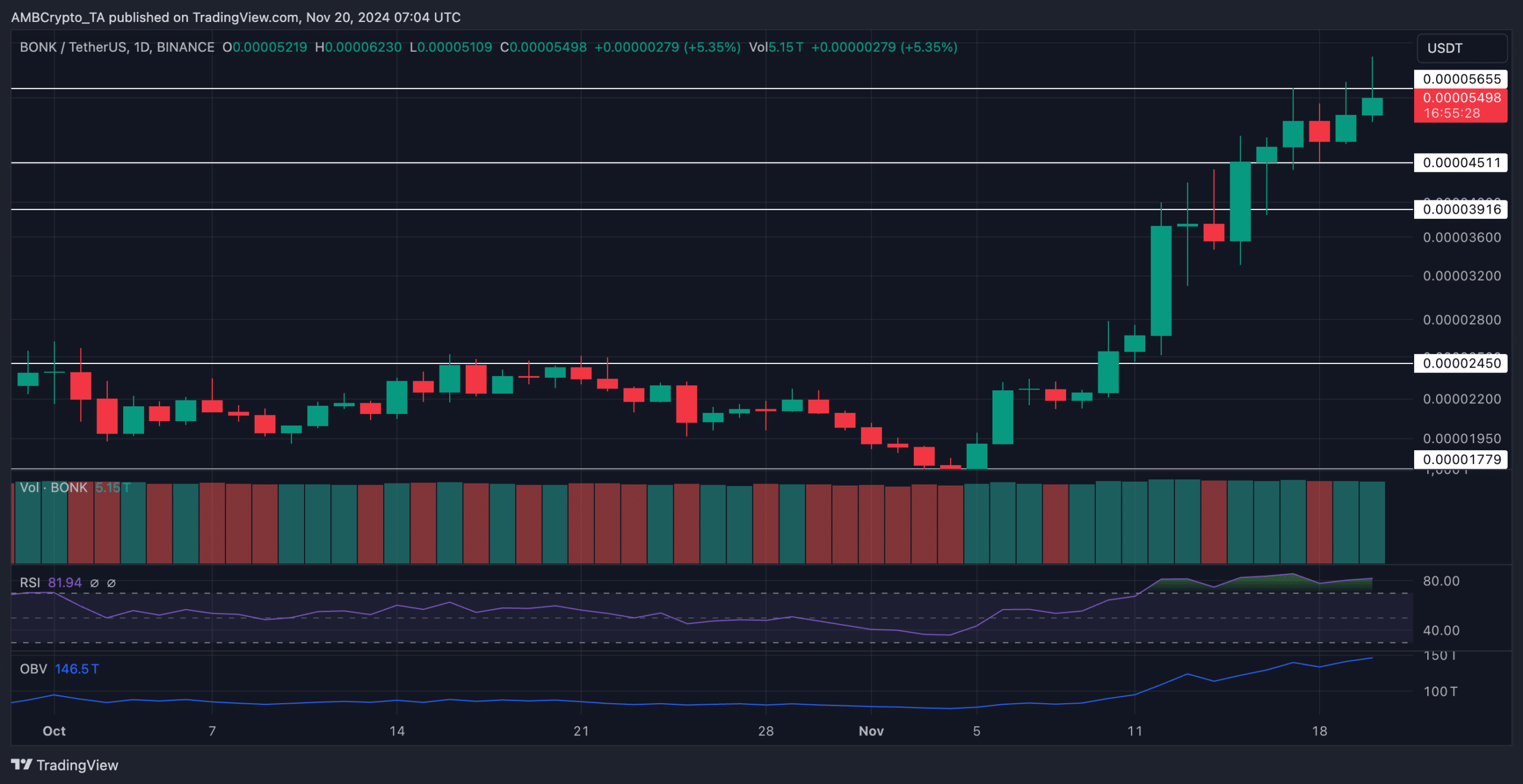Click the 0.00004511 price level label
The width and height of the screenshot is (1523, 784).
click(x=1461, y=162)
